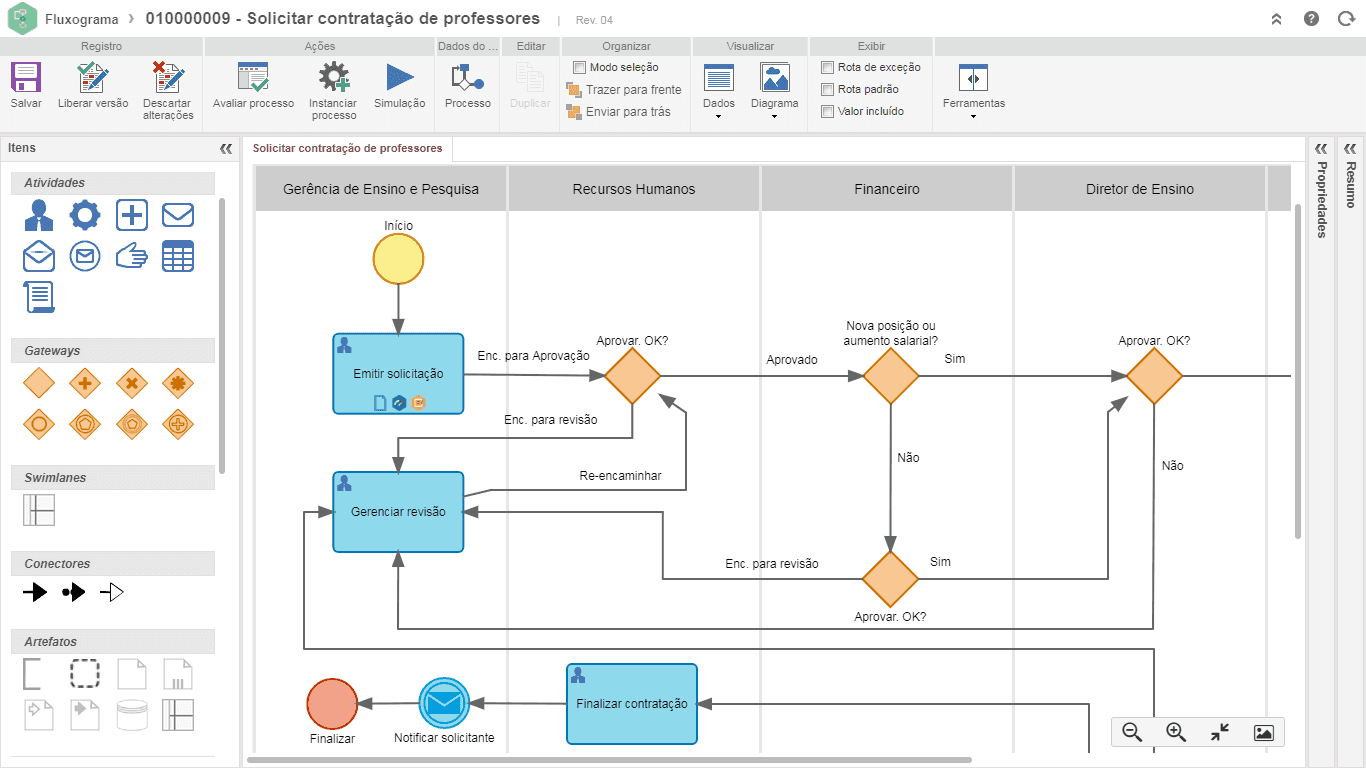Select the system task gear activity icon
The width and height of the screenshot is (1366, 768).
(x=85, y=215)
